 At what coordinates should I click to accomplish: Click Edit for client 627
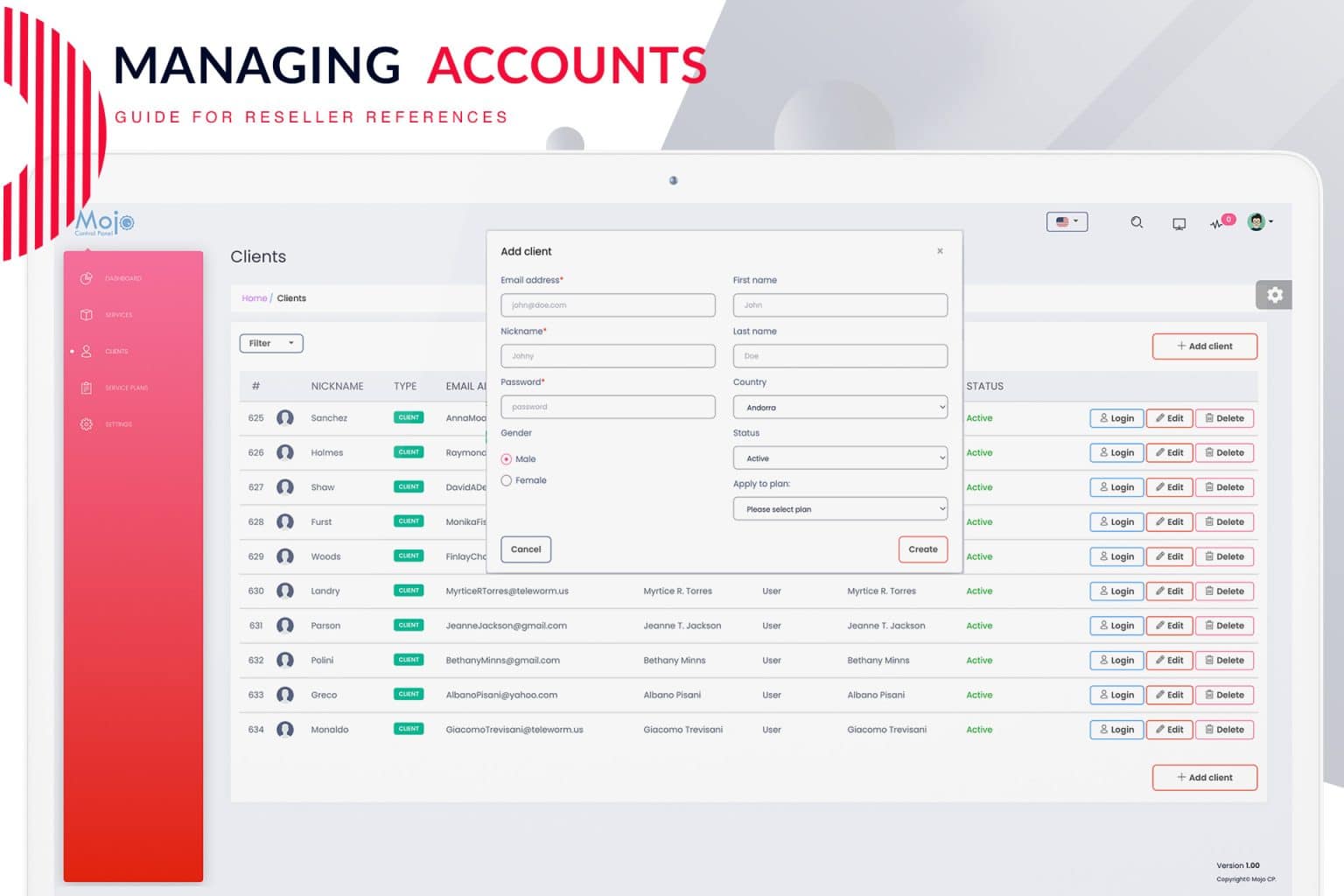(1170, 487)
